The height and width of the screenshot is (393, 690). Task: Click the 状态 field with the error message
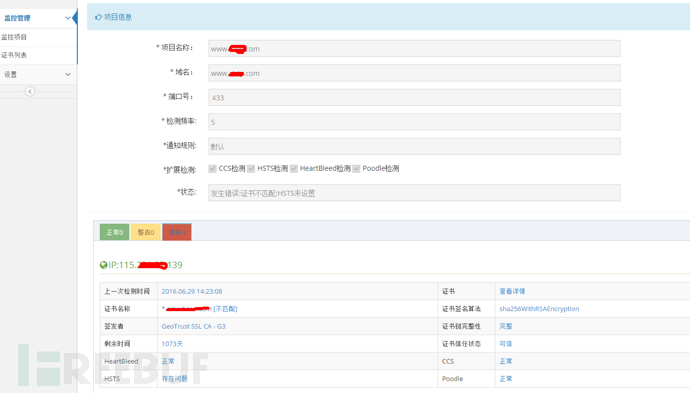coord(415,193)
